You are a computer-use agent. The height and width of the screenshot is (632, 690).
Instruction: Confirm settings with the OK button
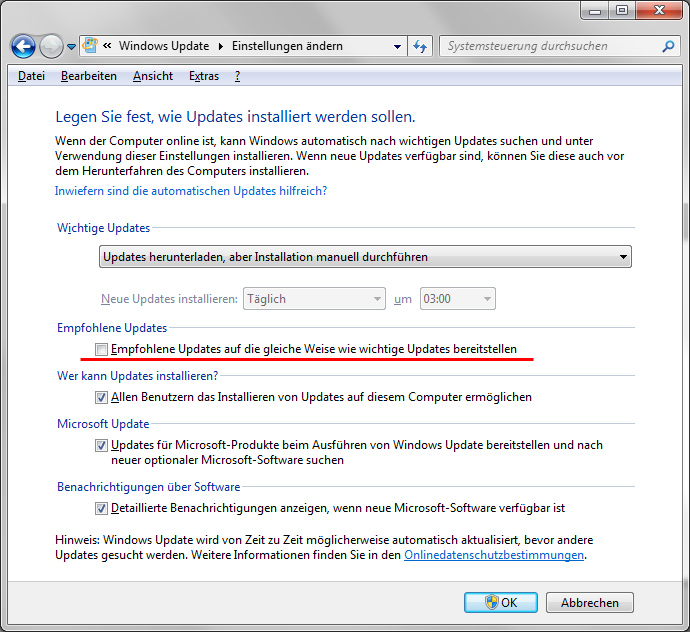coord(501,603)
